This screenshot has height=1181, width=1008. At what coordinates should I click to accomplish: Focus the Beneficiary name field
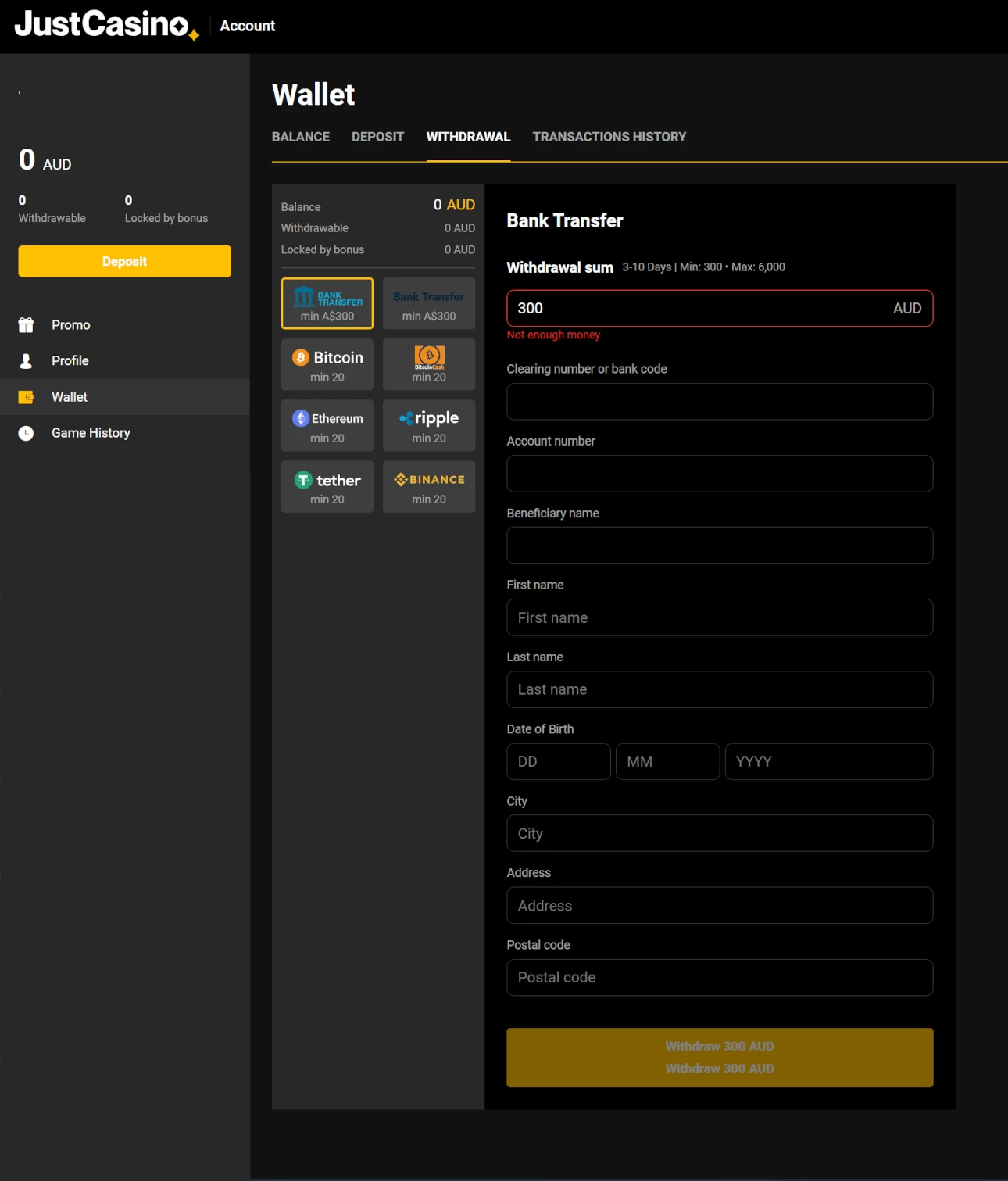(720, 546)
